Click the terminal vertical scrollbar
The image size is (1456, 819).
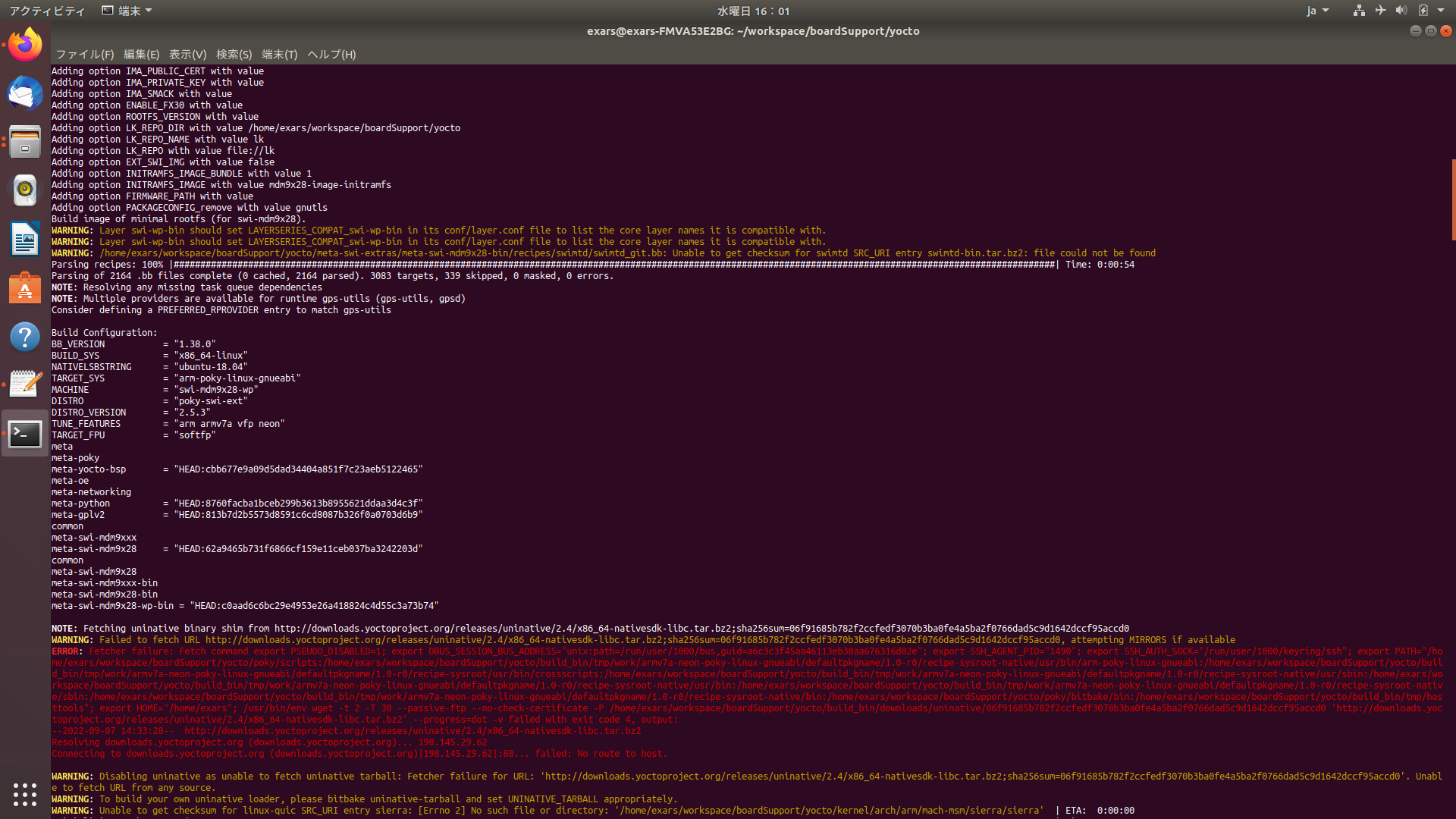(1452, 199)
